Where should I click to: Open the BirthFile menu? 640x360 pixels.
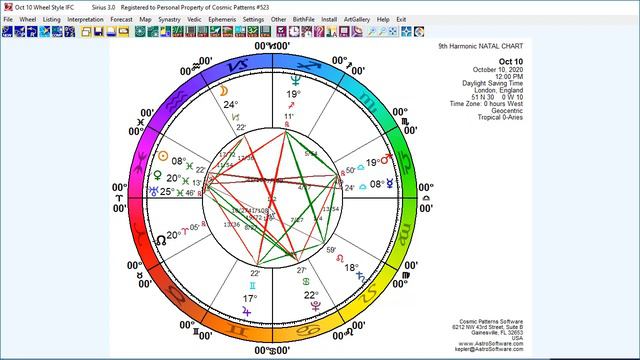pos(303,19)
